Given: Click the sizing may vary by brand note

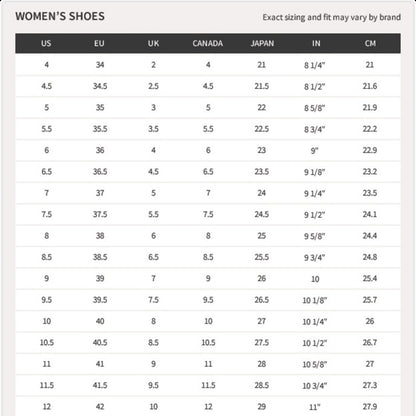Looking at the screenshot, I should pos(332,17).
